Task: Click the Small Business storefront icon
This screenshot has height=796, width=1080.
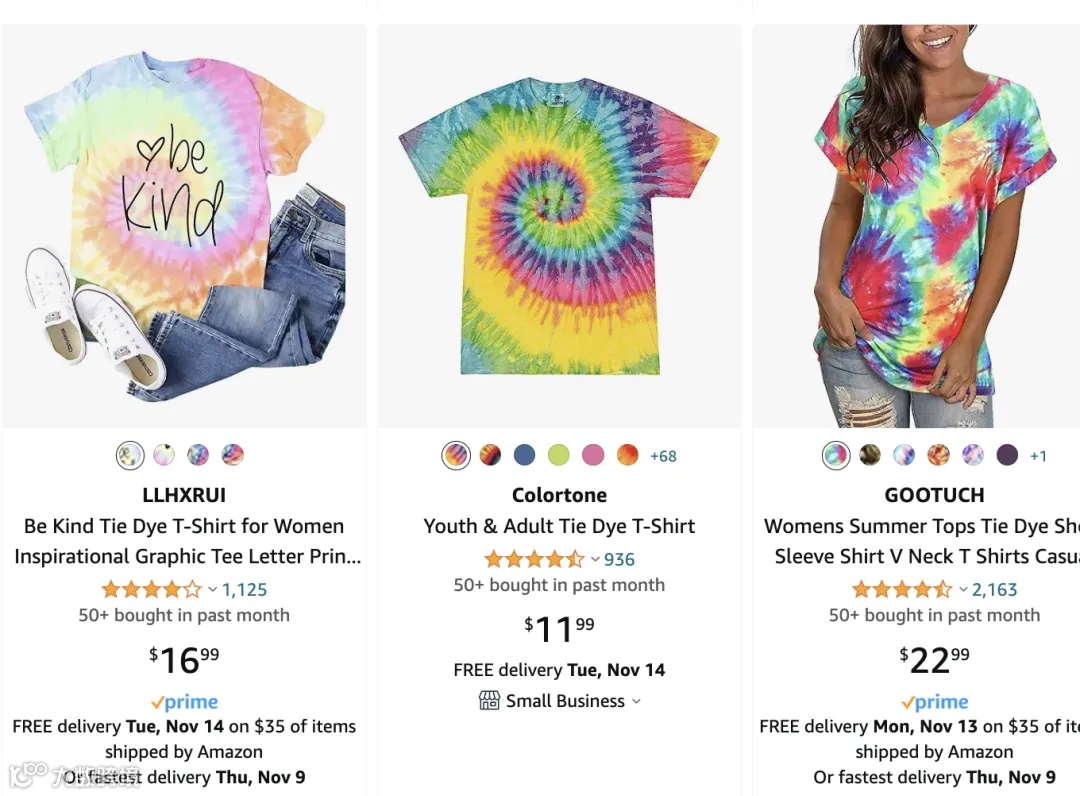Action: tap(489, 701)
